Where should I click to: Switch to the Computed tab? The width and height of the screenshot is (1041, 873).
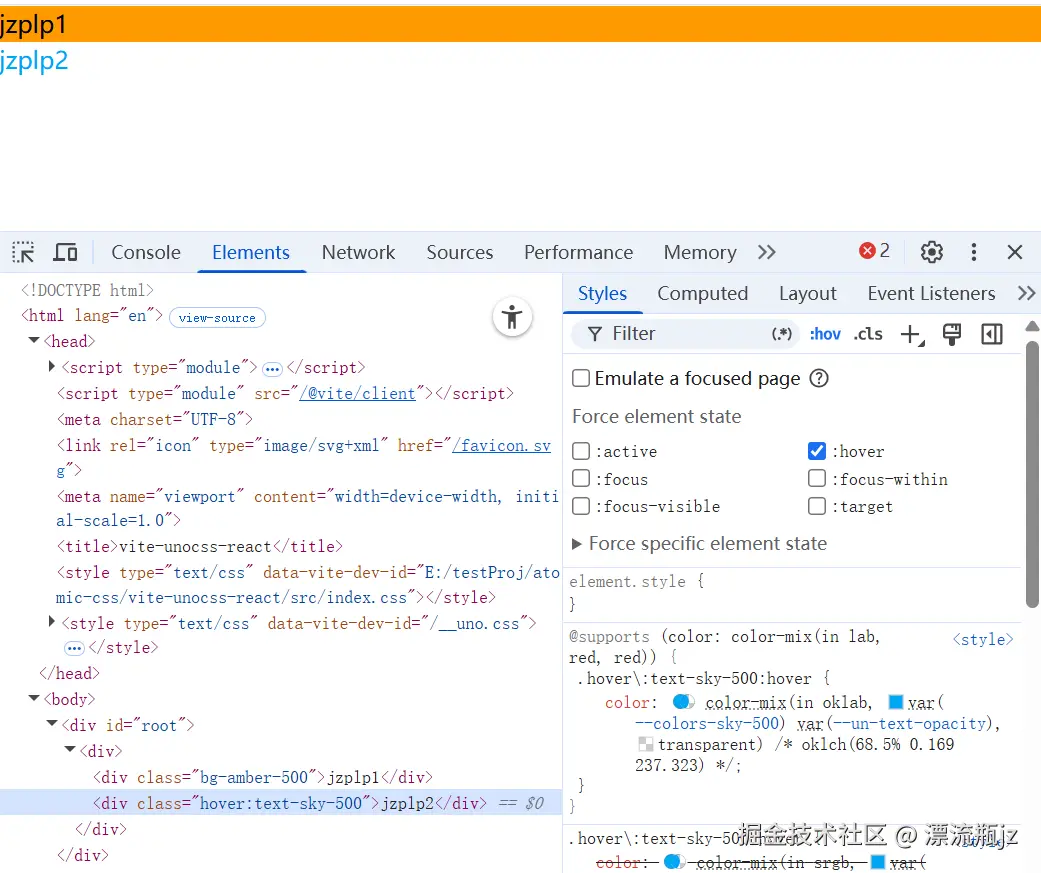[x=702, y=293]
